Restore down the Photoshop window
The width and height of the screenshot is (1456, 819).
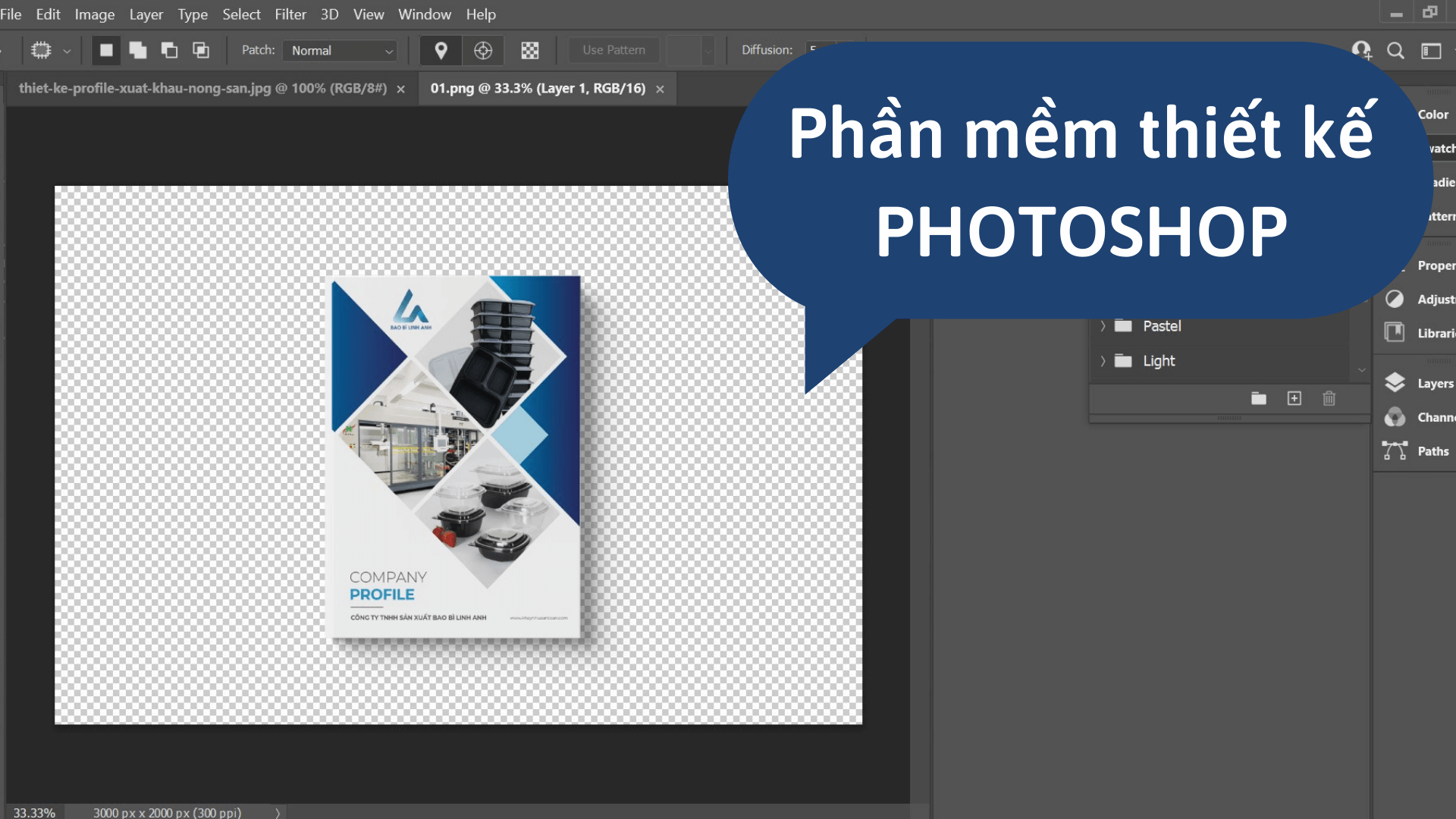(1430, 13)
